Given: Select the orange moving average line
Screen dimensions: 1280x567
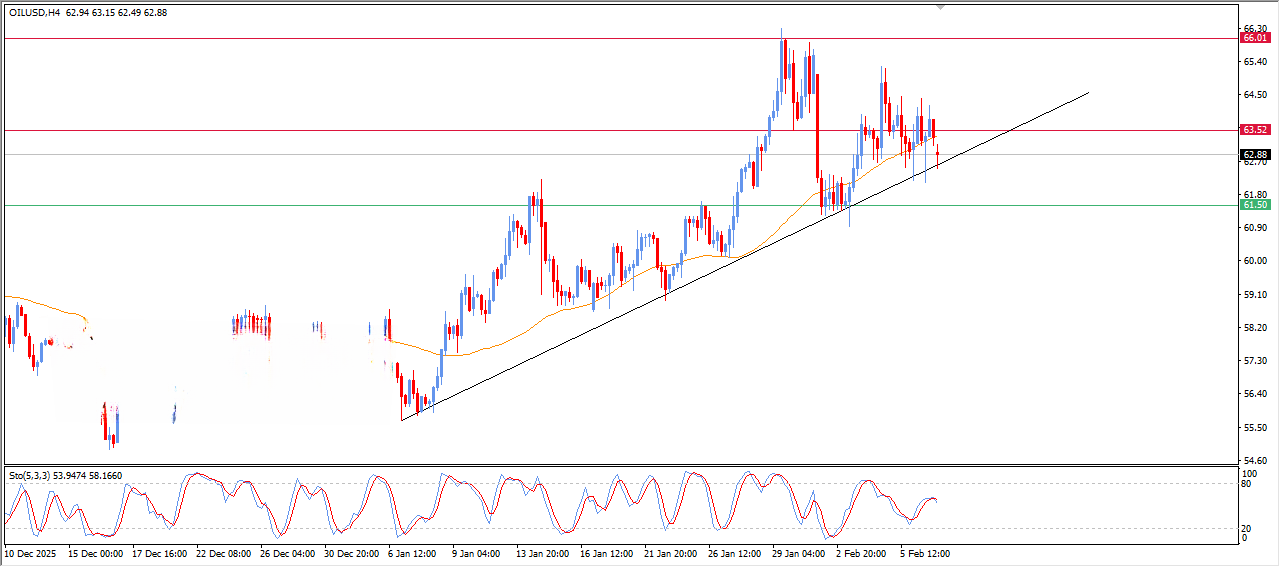Looking at the screenshot, I should click(500, 340).
